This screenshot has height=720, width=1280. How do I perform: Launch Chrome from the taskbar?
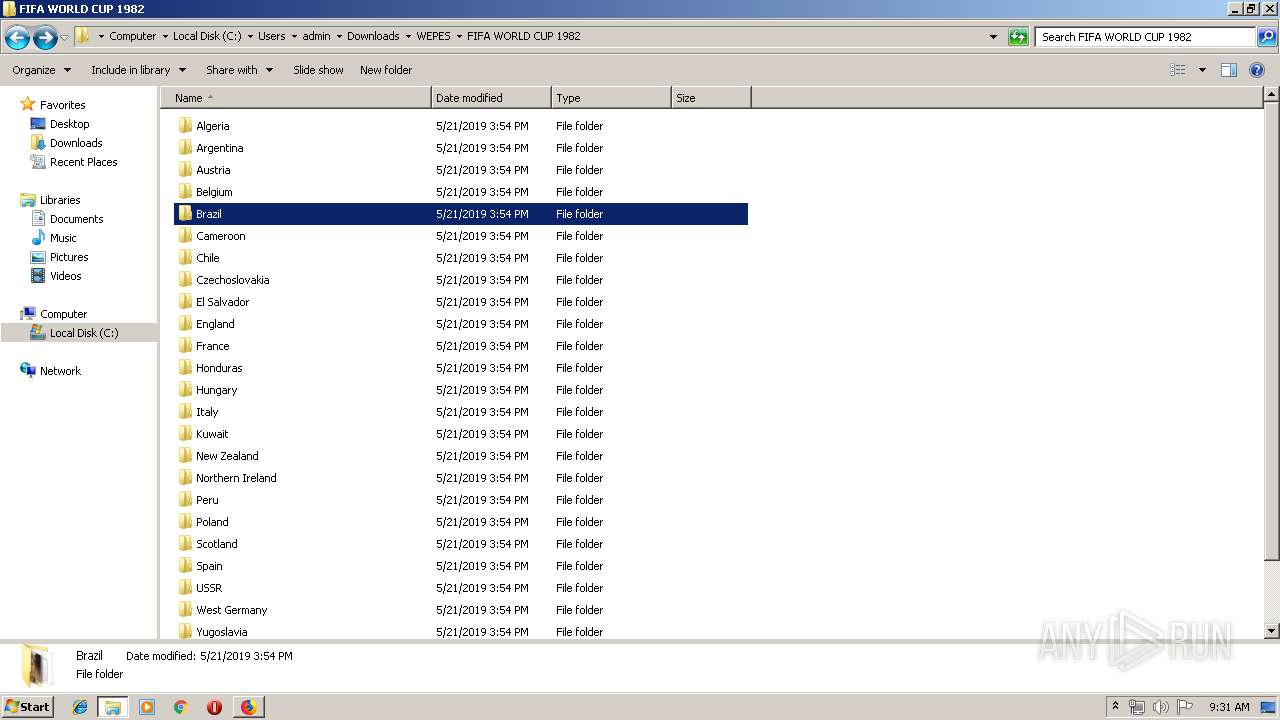[x=181, y=707]
